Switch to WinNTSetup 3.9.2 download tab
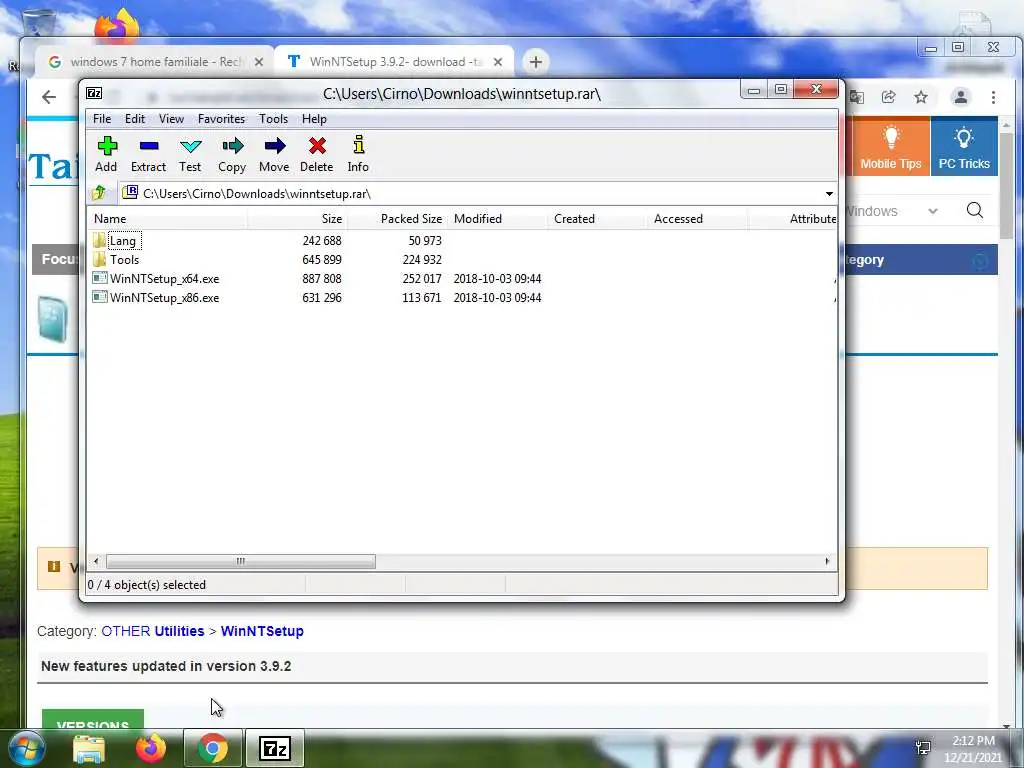Screen dimensions: 1024x768 (x=394, y=62)
